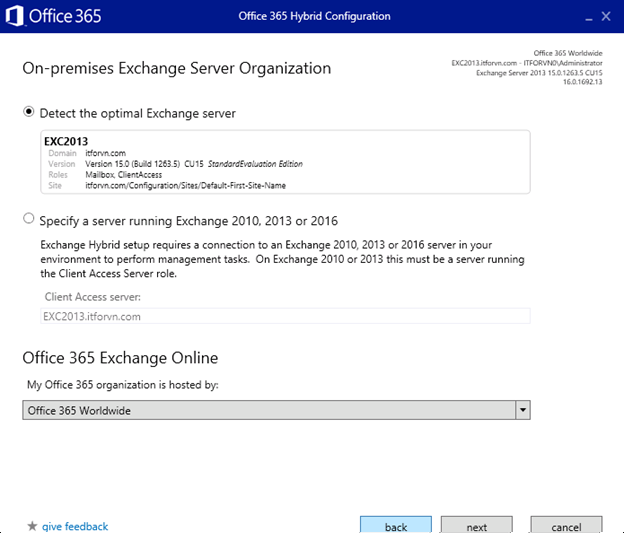The image size is (631, 533).
Task: Click the star icon beside give feedback
Action: (32, 526)
